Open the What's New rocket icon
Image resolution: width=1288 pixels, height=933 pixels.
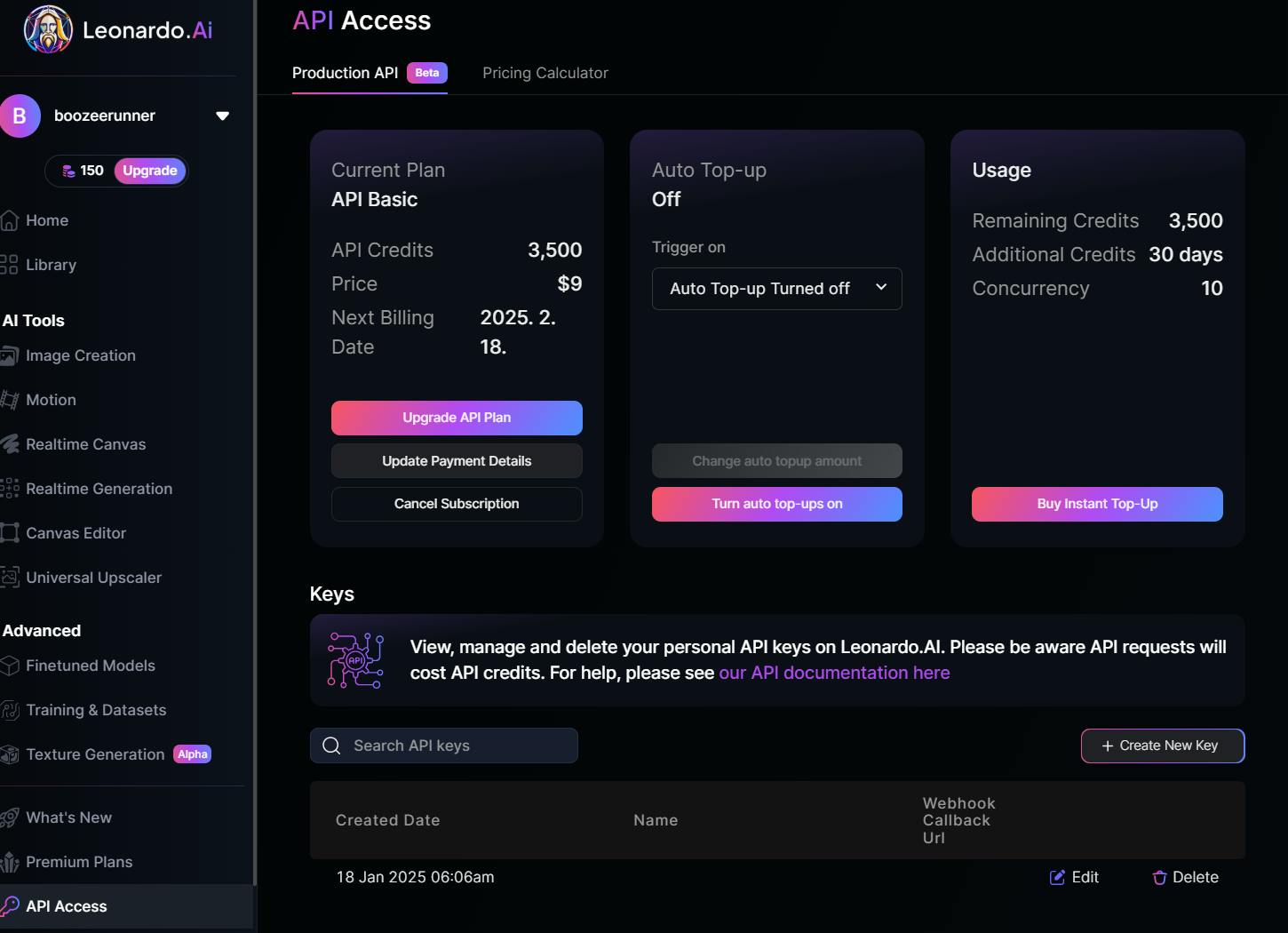[x=10, y=817]
